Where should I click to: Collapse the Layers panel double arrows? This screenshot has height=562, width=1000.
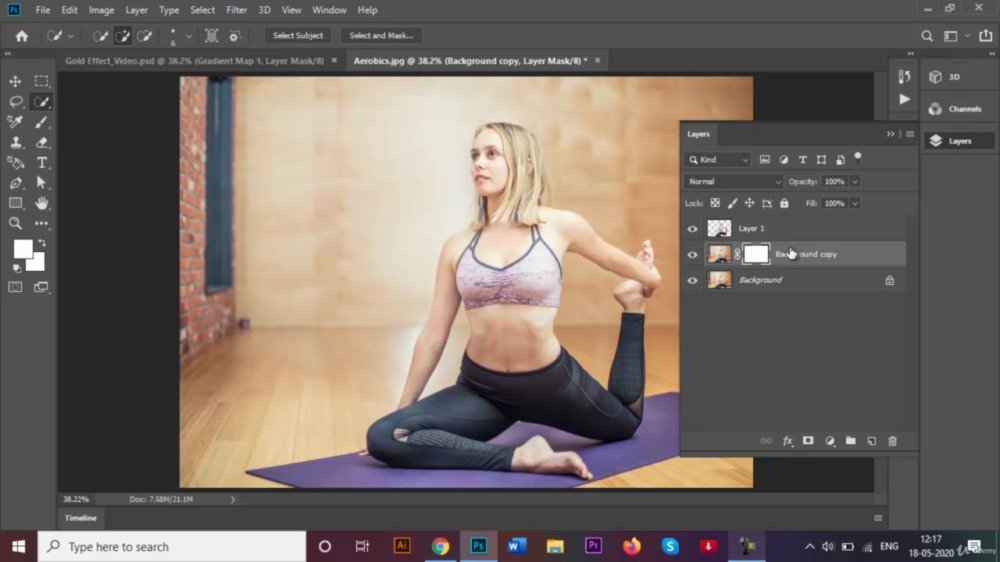coord(890,134)
